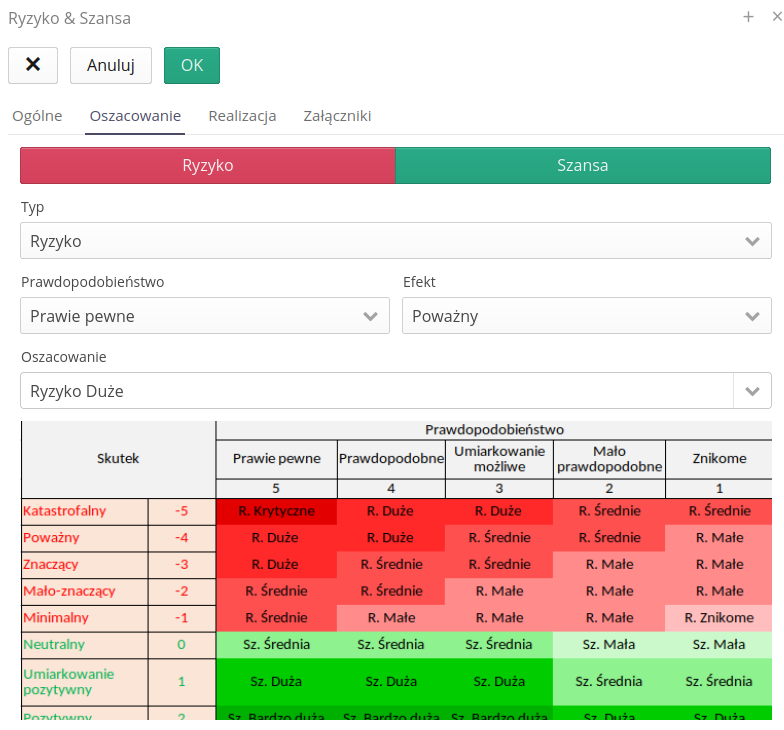Pick the R. Znikome matrix cell

pos(718,617)
